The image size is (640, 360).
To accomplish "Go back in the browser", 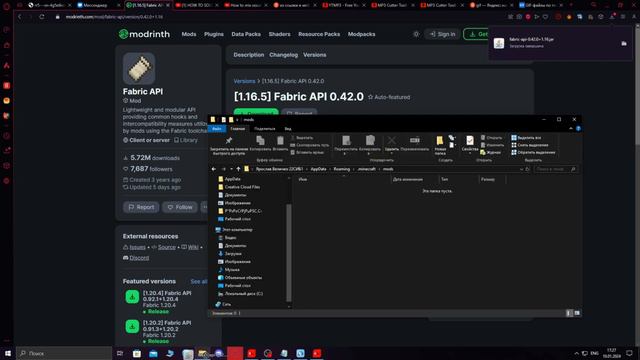I will (19, 17).
